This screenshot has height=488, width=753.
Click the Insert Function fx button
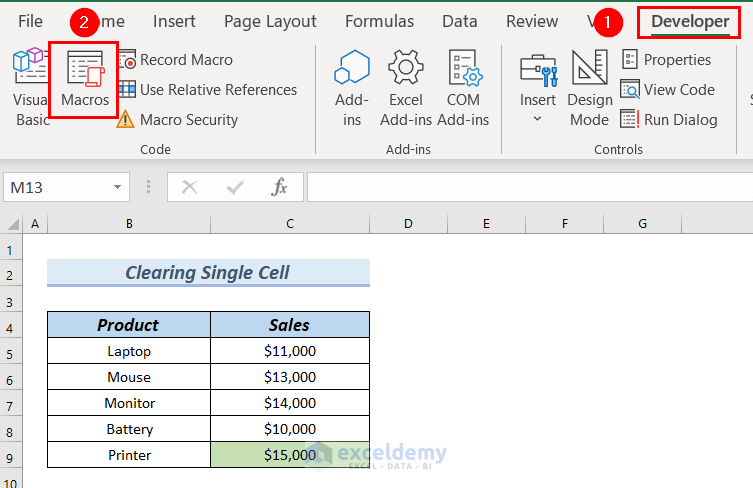click(x=280, y=187)
